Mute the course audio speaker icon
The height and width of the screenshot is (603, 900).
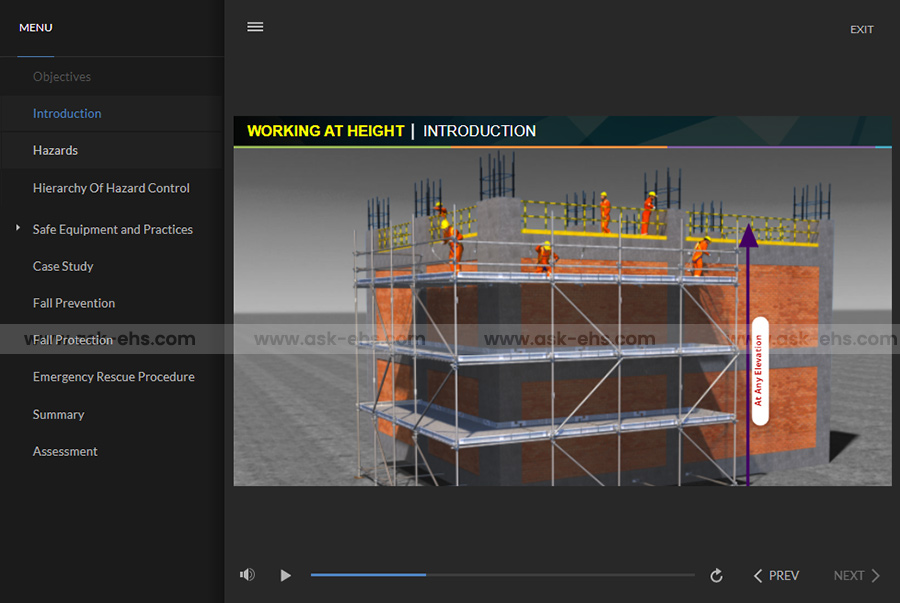pyautogui.click(x=247, y=575)
